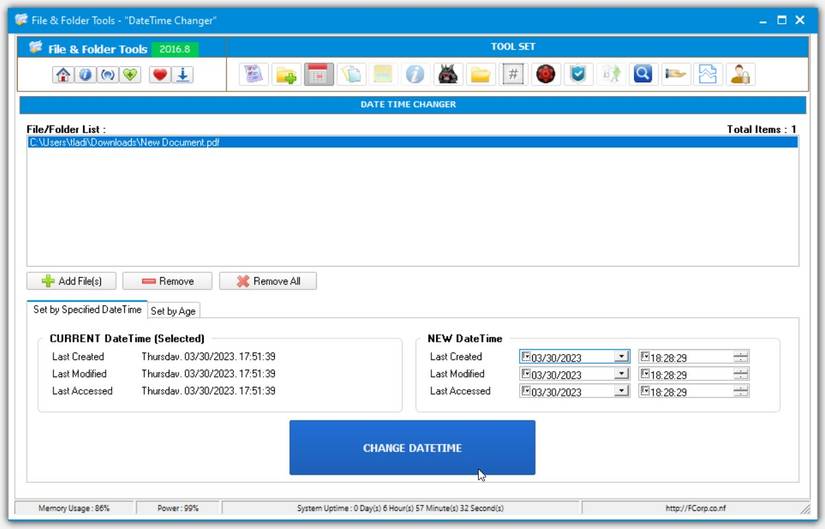The image size is (825, 529).
Task: Click the 2016.8 version badge
Action: (x=175, y=49)
